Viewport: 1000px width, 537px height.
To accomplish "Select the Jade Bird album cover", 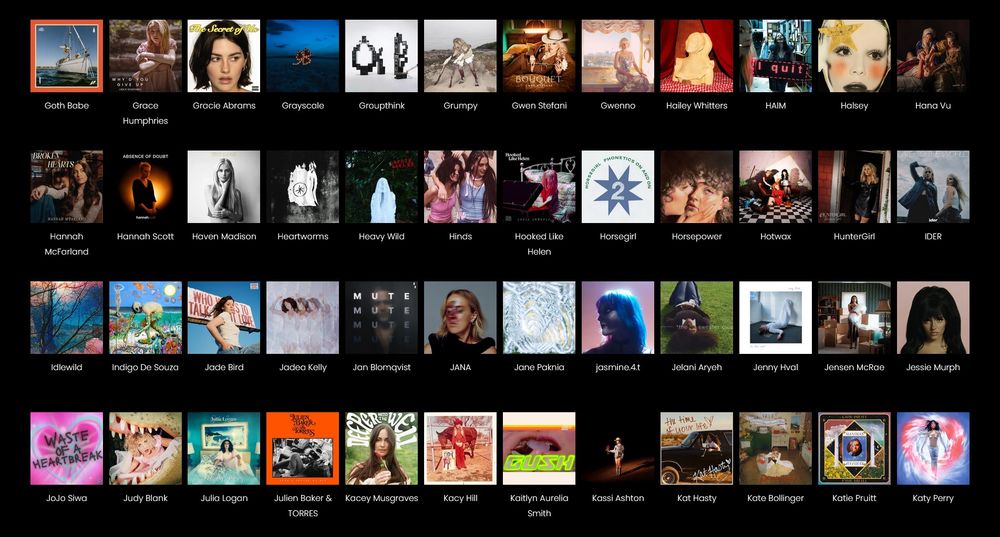I will pos(224,318).
